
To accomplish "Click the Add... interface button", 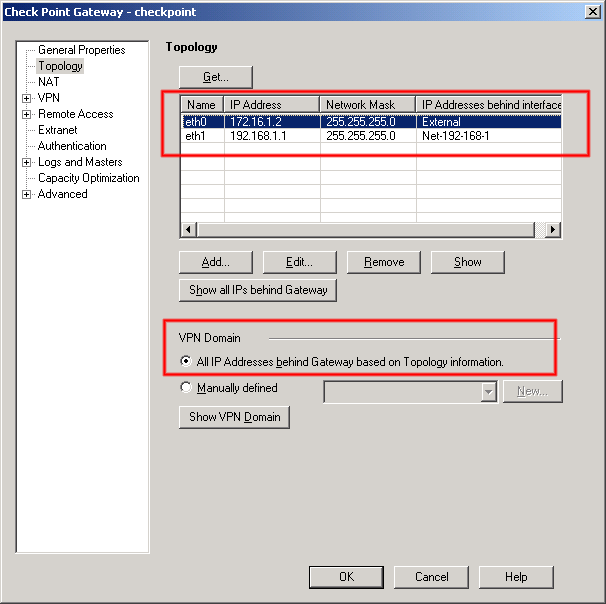I will 216,262.
